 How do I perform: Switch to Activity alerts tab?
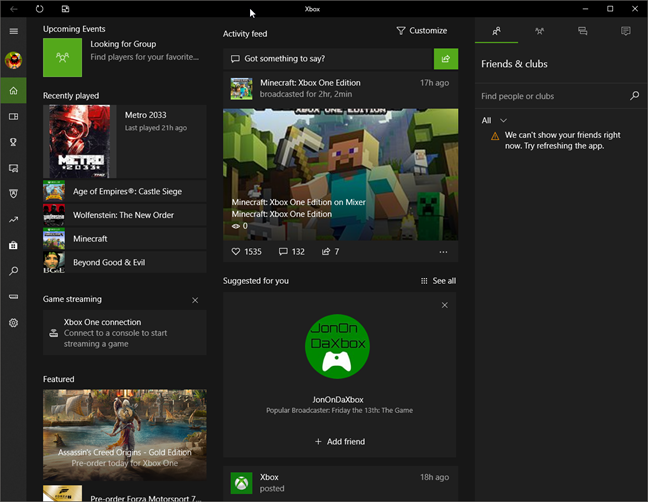click(626, 31)
